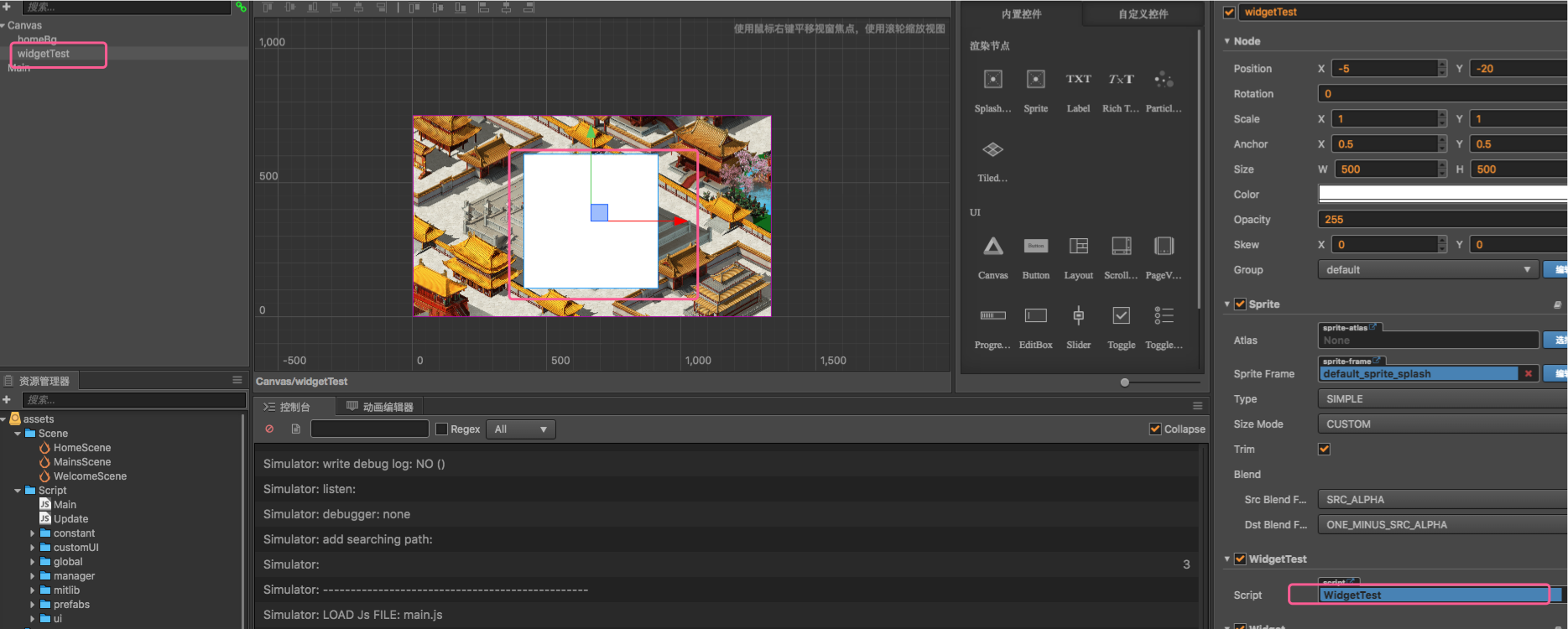Screen dimensions: 1568x629
Task: Open the 控制台 console tab
Action: [295, 407]
